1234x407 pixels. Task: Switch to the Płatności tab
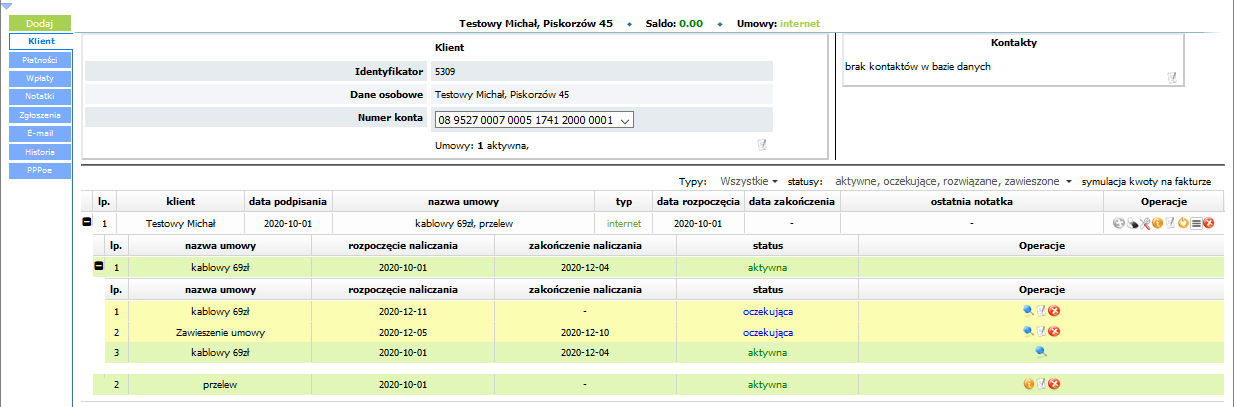pos(40,60)
